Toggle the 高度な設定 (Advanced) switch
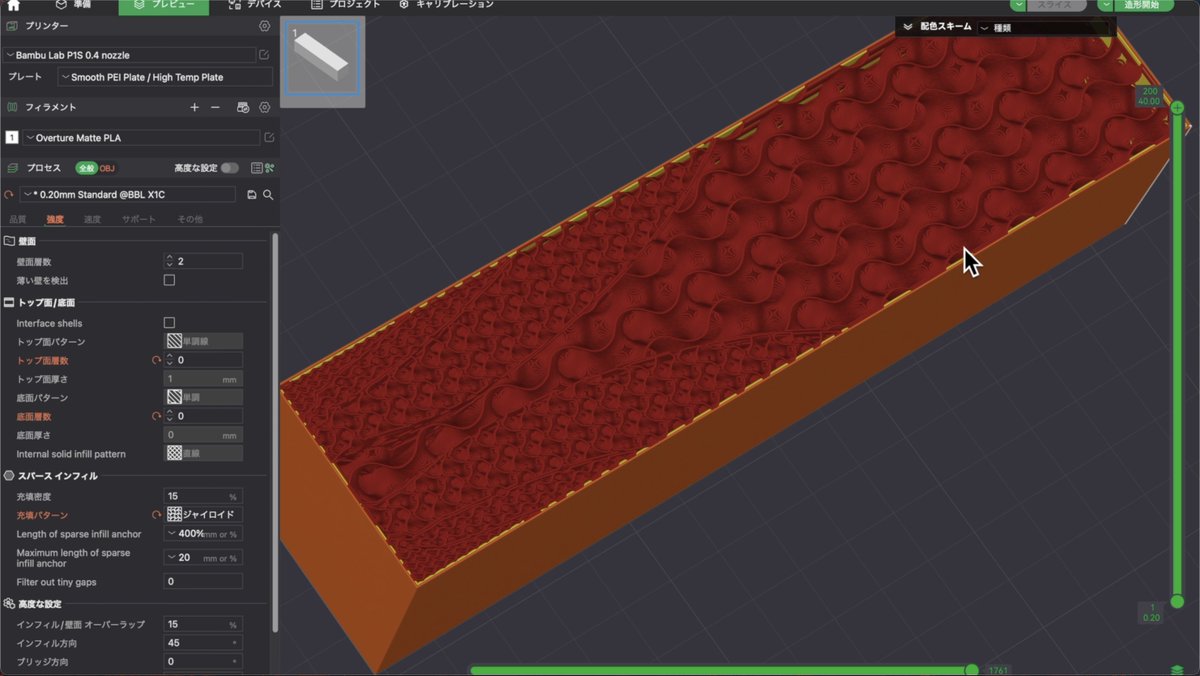Viewport: 1200px width, 676px height. click(x=230, y=168)
